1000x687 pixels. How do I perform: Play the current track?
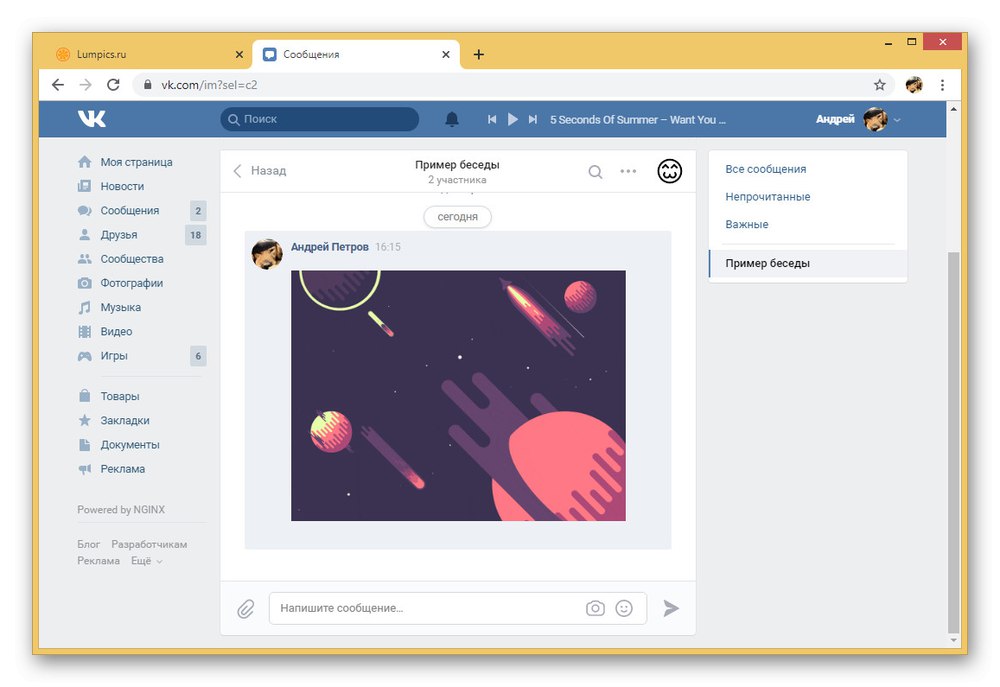[512, 119]
